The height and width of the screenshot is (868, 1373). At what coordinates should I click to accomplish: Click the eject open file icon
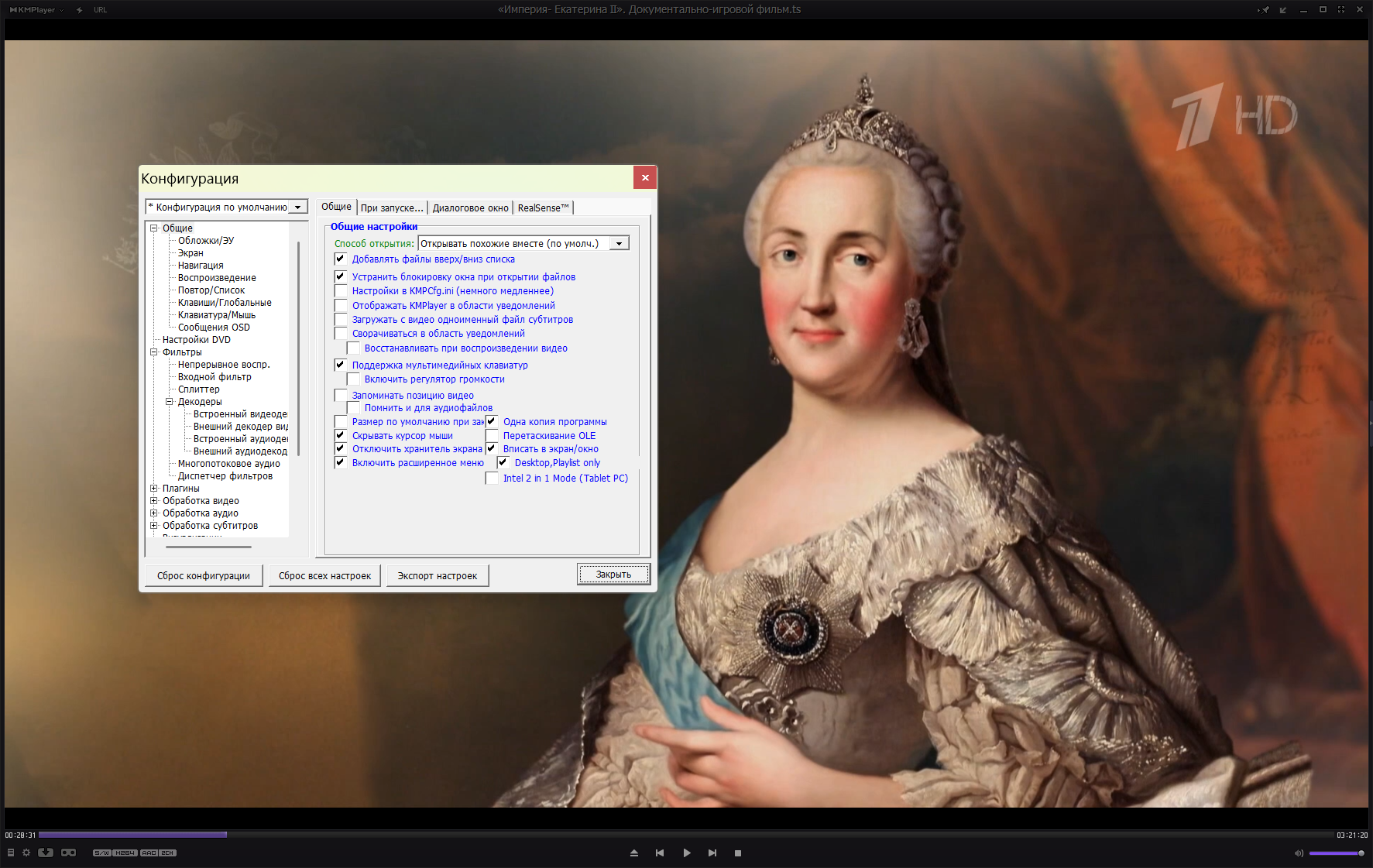tap(634, 853)
